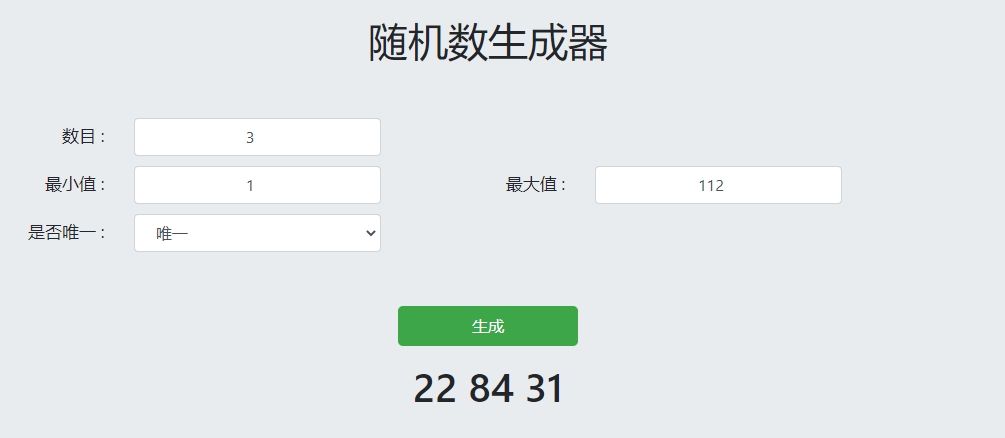Focus the 数目 input field
This screenshot has height=438, width=1005.
(257, 137)
